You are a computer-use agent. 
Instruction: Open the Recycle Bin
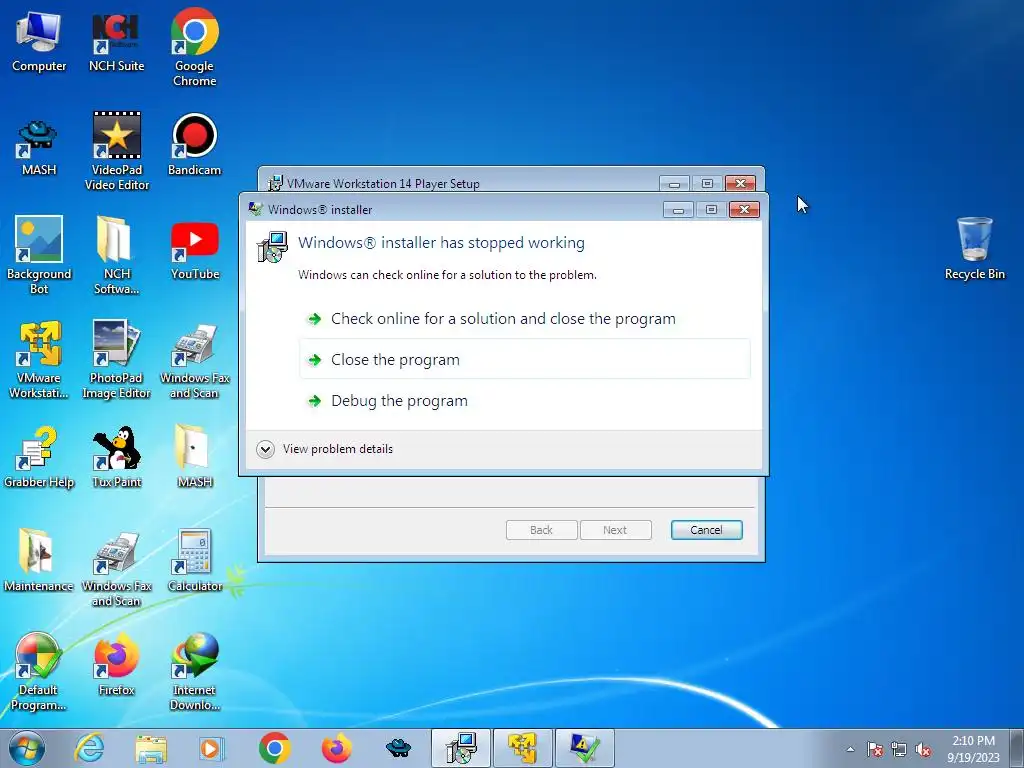click(x=974, y=249)
